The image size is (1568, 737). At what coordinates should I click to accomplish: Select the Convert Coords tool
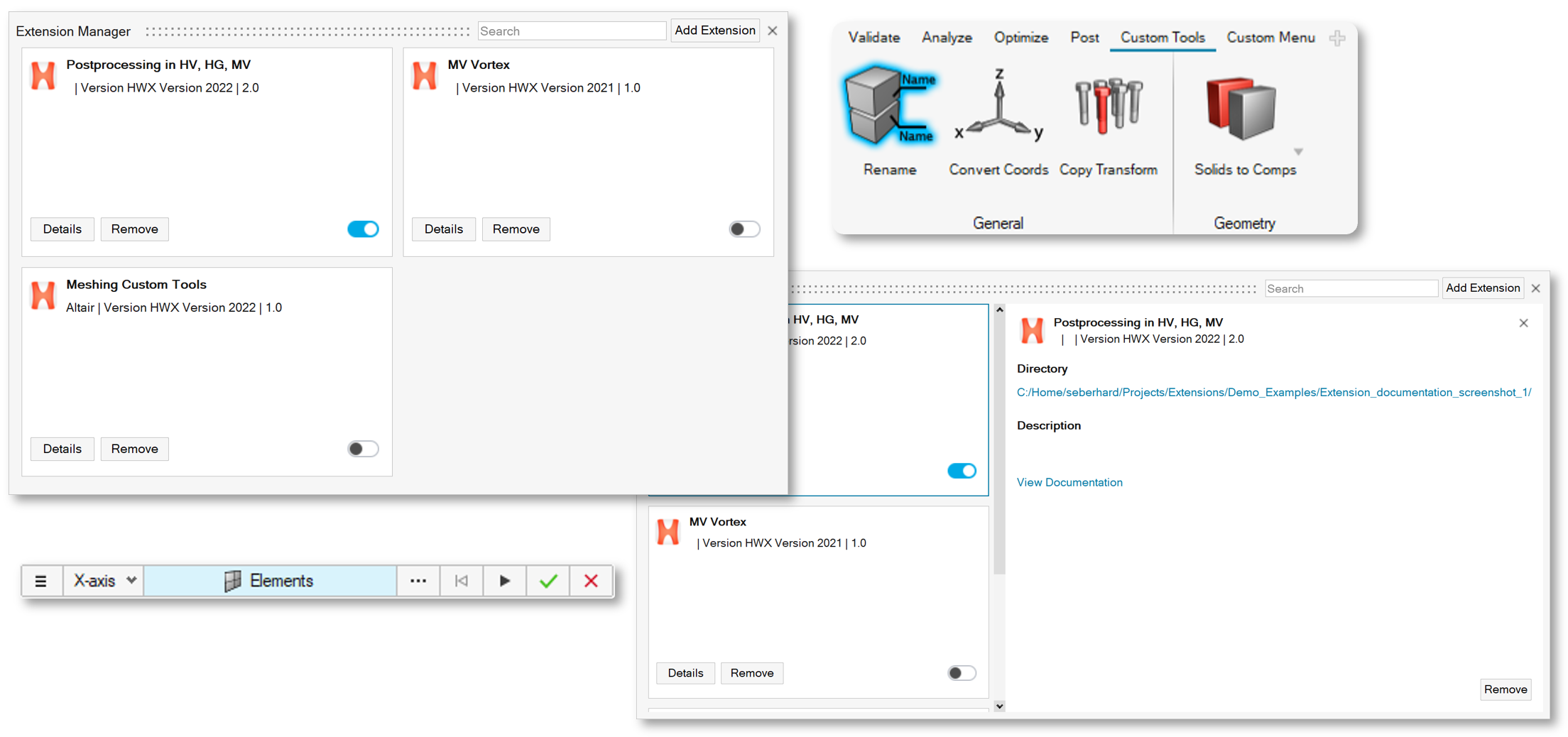[x=998, y=107]
